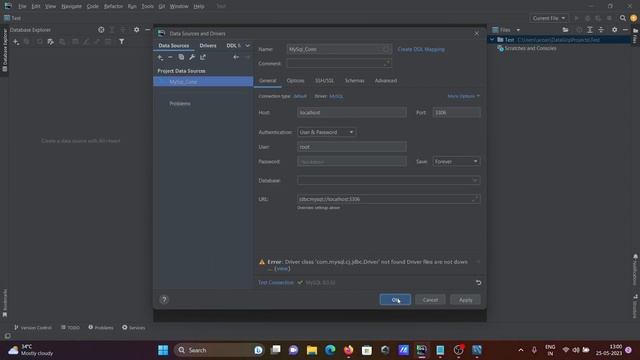
Task: Open the Files view selector dropdown
Action: [x=518, y=30]
